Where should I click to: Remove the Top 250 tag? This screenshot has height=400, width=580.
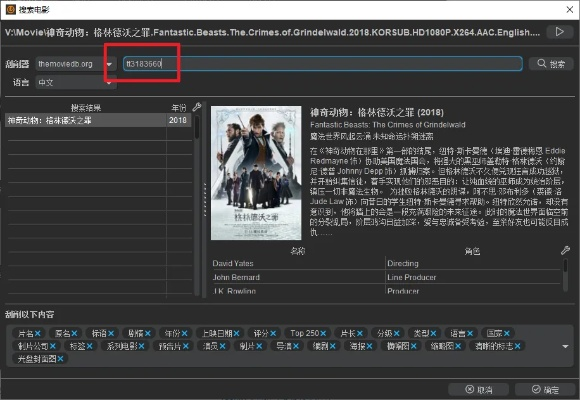(323, 333)
